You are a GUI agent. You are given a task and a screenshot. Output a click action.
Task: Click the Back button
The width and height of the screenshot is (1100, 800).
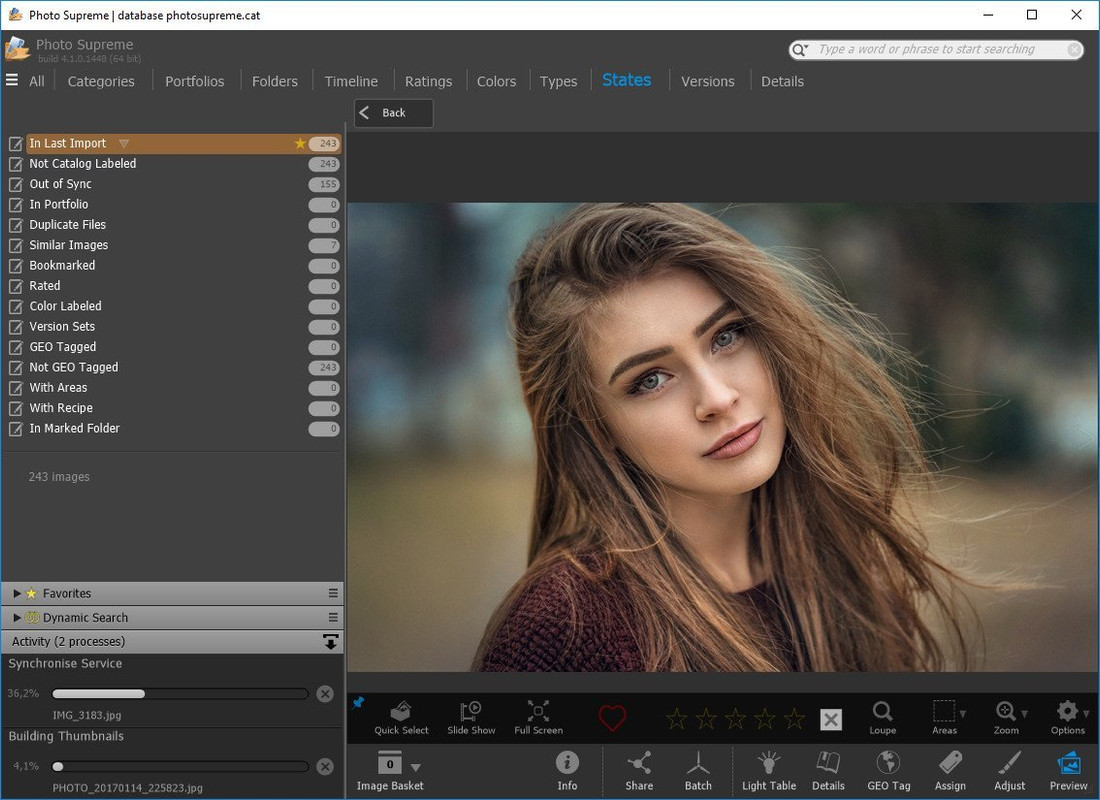coord(393,113)
